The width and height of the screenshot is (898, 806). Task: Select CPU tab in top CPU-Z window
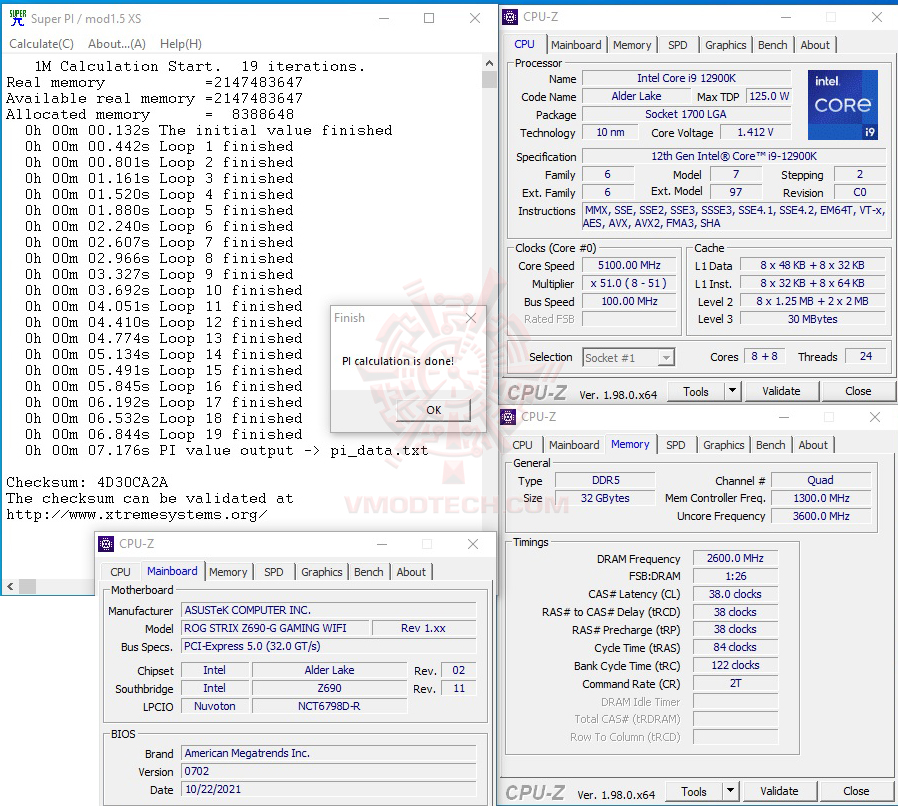click(x=524, y=44)
